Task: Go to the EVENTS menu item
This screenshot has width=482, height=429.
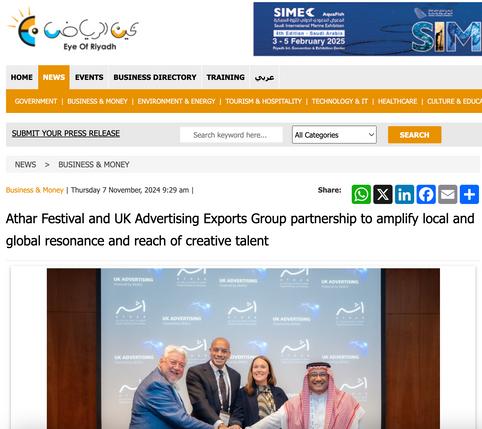Action: pos(89,77)
